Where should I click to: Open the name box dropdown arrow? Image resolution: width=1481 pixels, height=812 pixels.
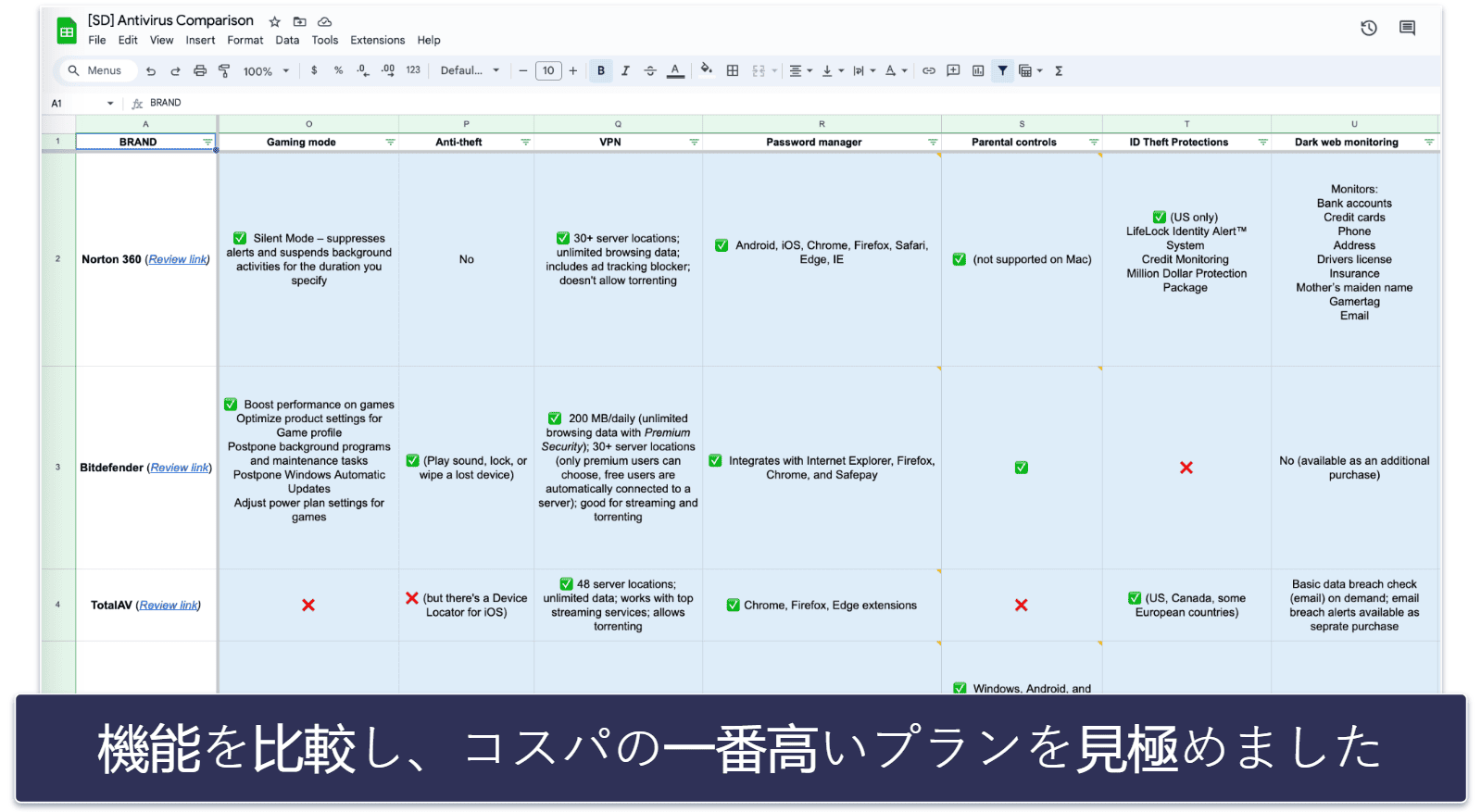[x=110, y=104]
